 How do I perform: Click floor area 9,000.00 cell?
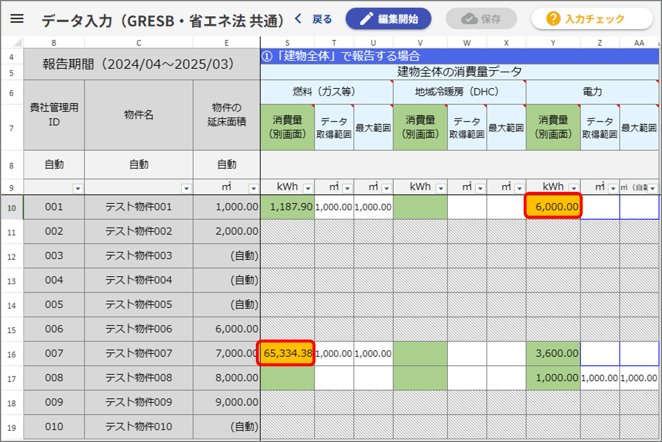(x=227, y=402)
